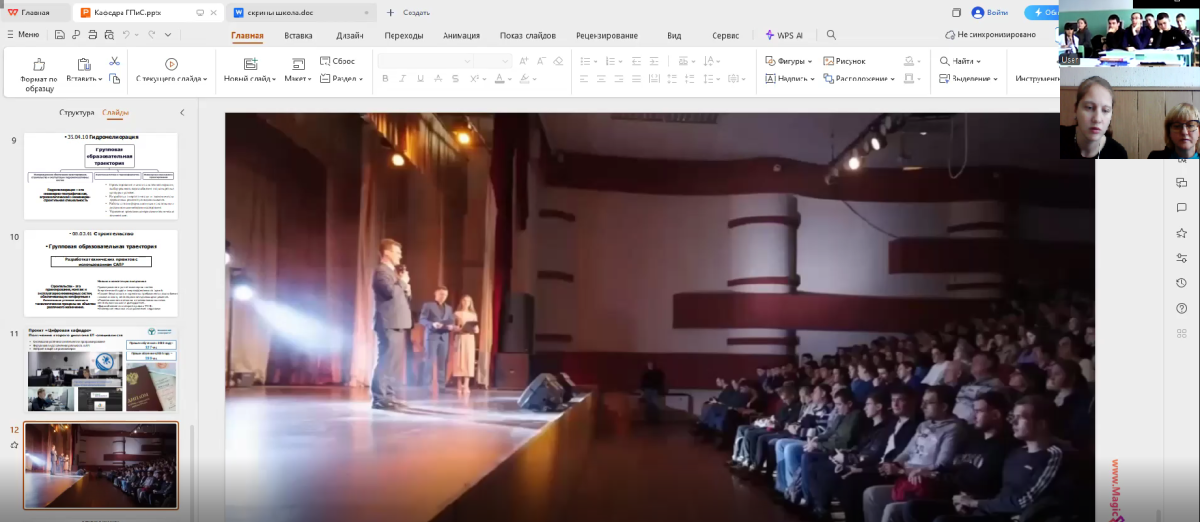
Task: Click the Save icon in quick access toolbar
Action: tap(60, 35)
